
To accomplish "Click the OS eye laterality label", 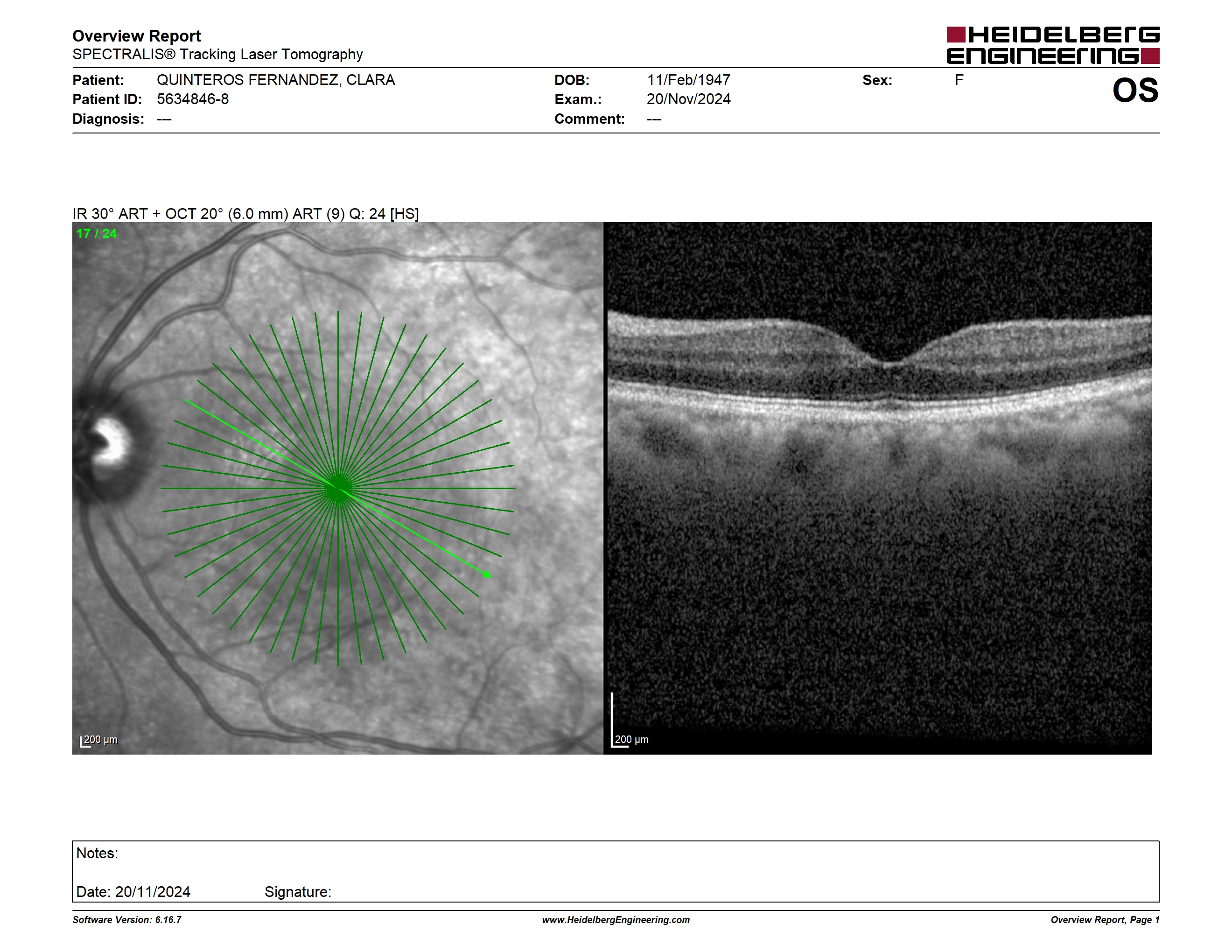I will [1135, 90].
